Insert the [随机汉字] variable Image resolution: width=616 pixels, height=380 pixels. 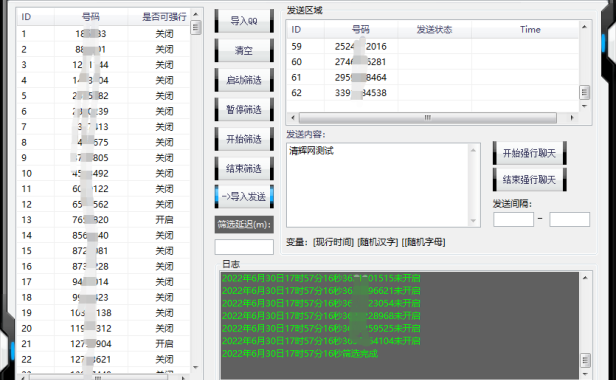click(x=378, y=242)
